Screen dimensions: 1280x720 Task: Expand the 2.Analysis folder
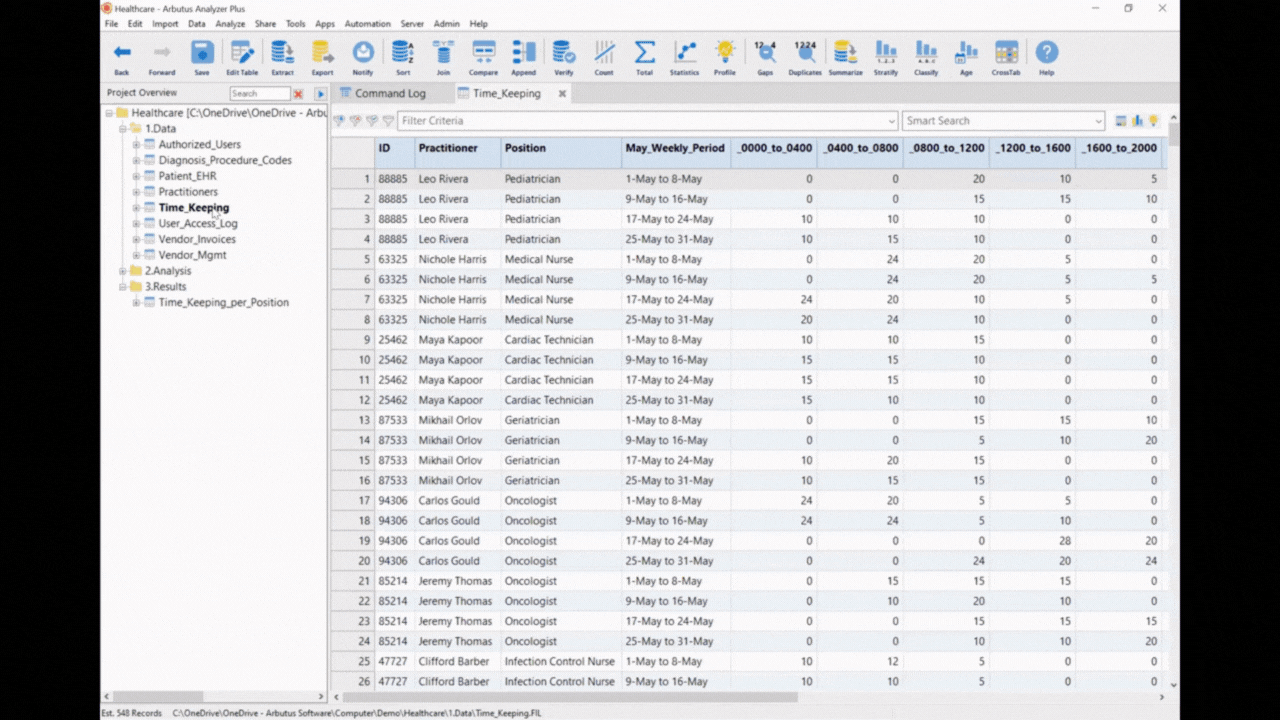point(123,271)
